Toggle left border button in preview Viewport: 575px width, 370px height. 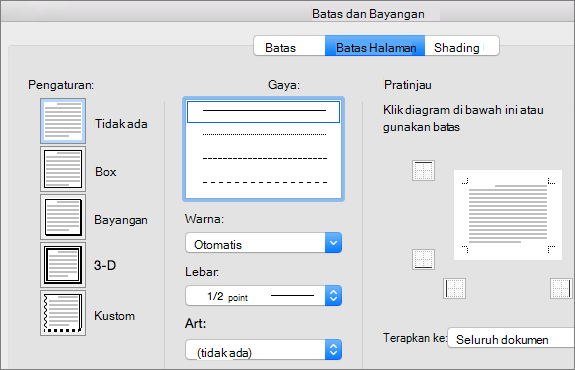[x=454, y=288]
